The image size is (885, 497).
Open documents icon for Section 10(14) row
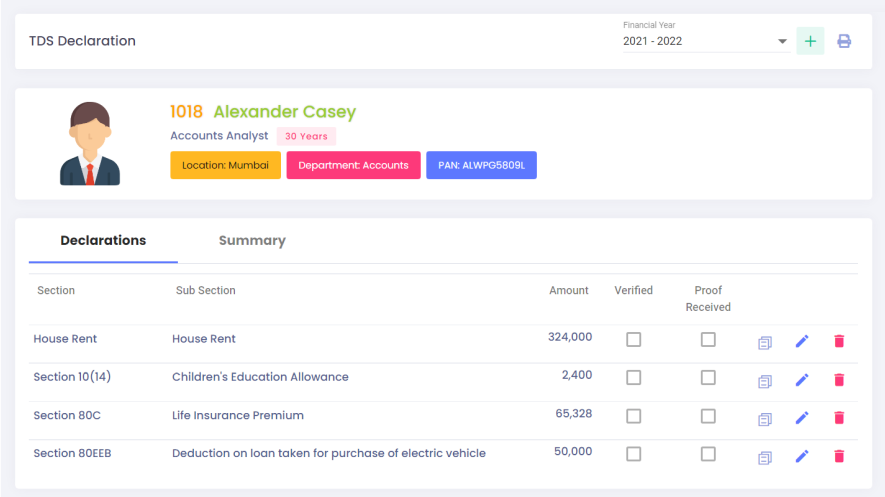pos(764,381)
